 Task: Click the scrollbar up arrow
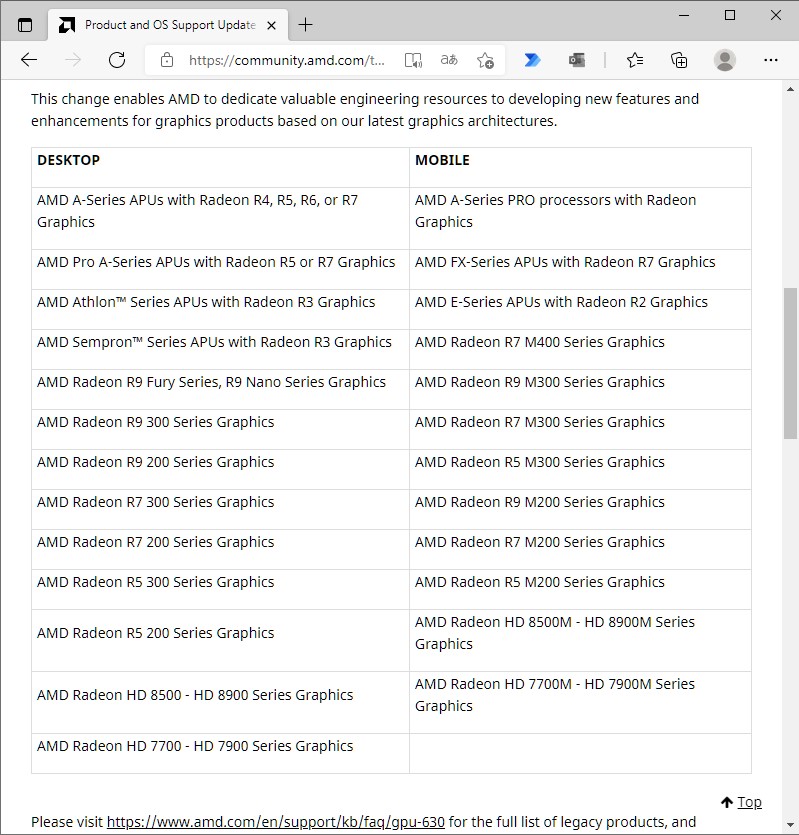(790, 89)
